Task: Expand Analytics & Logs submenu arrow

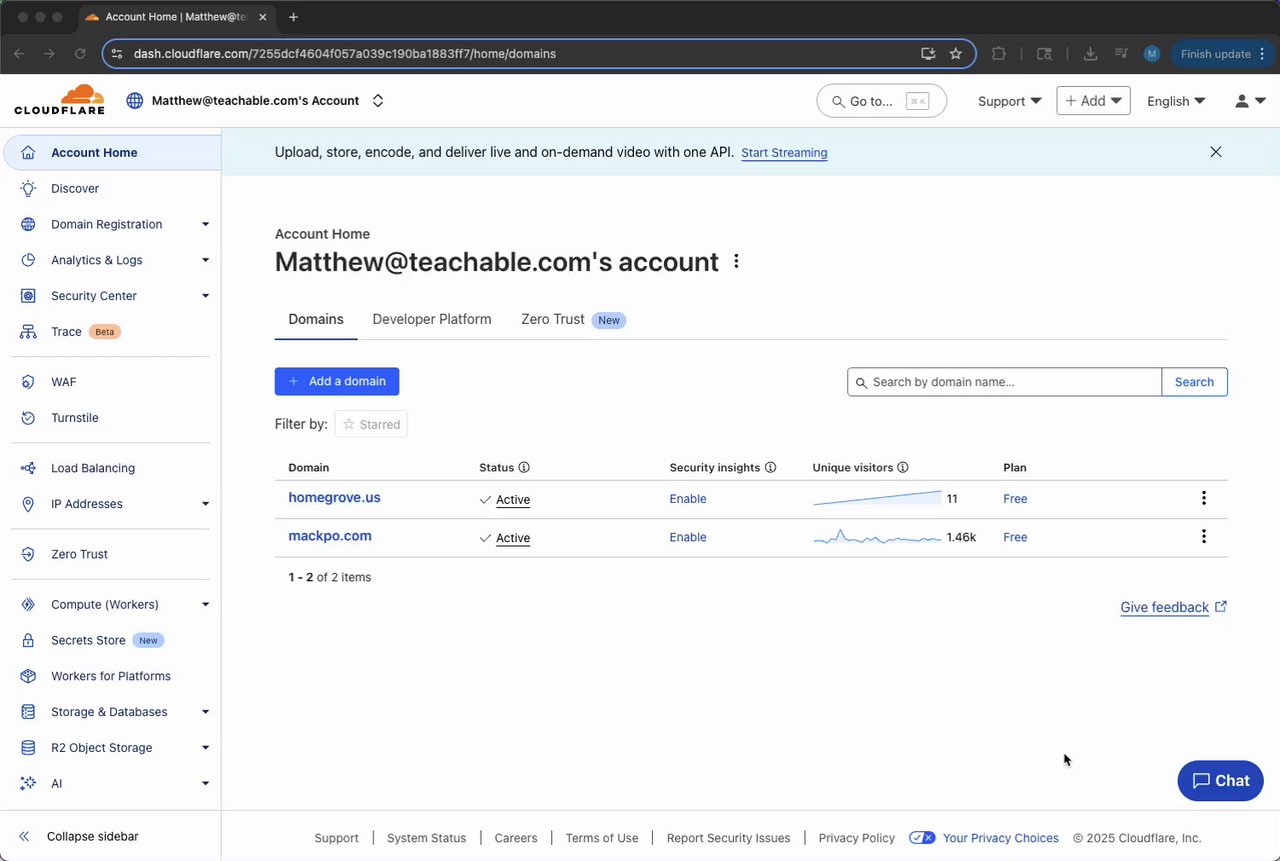Action: pos(205,260)
